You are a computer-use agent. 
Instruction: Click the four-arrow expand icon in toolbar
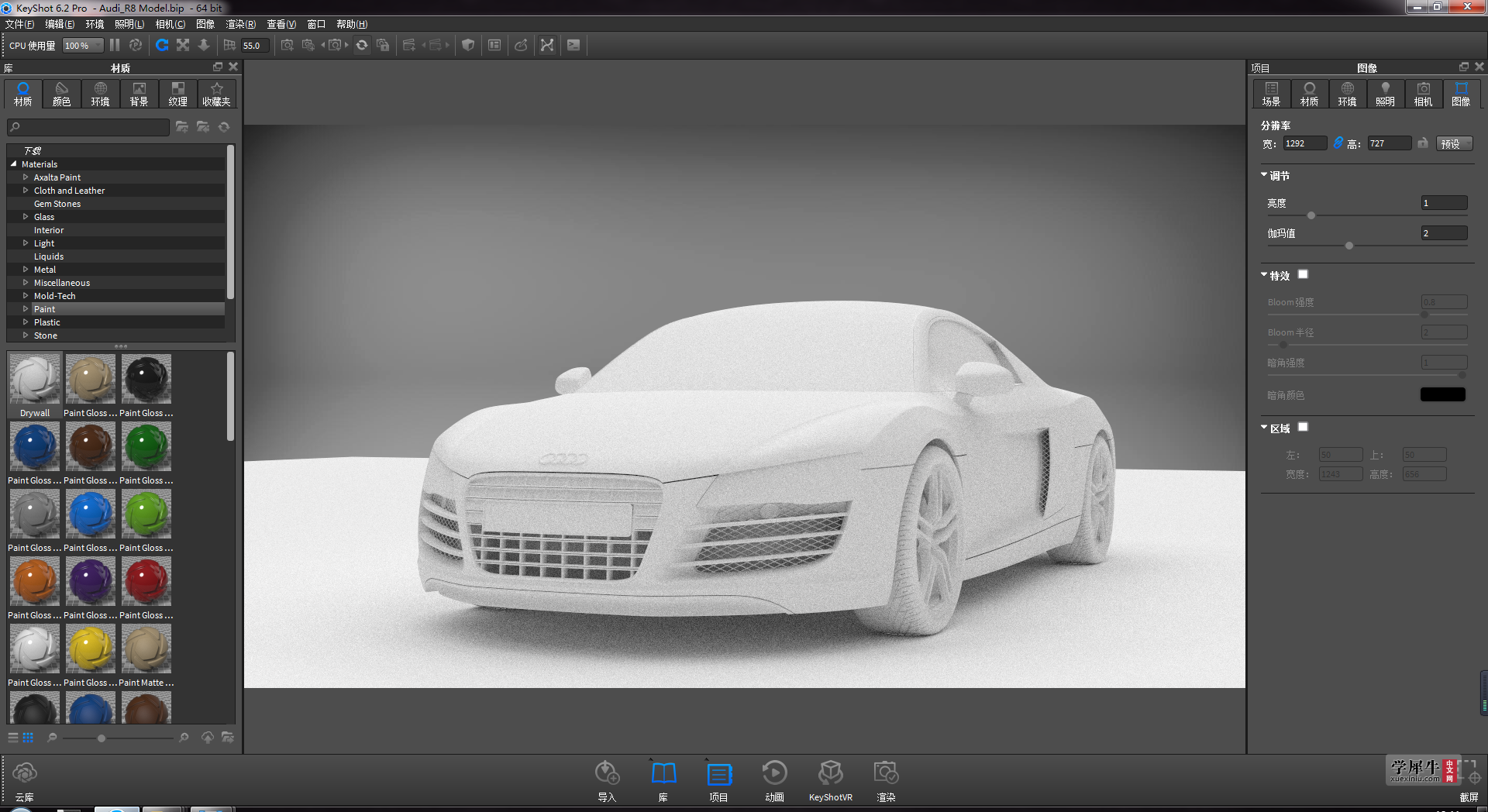(x=183, y=45)
